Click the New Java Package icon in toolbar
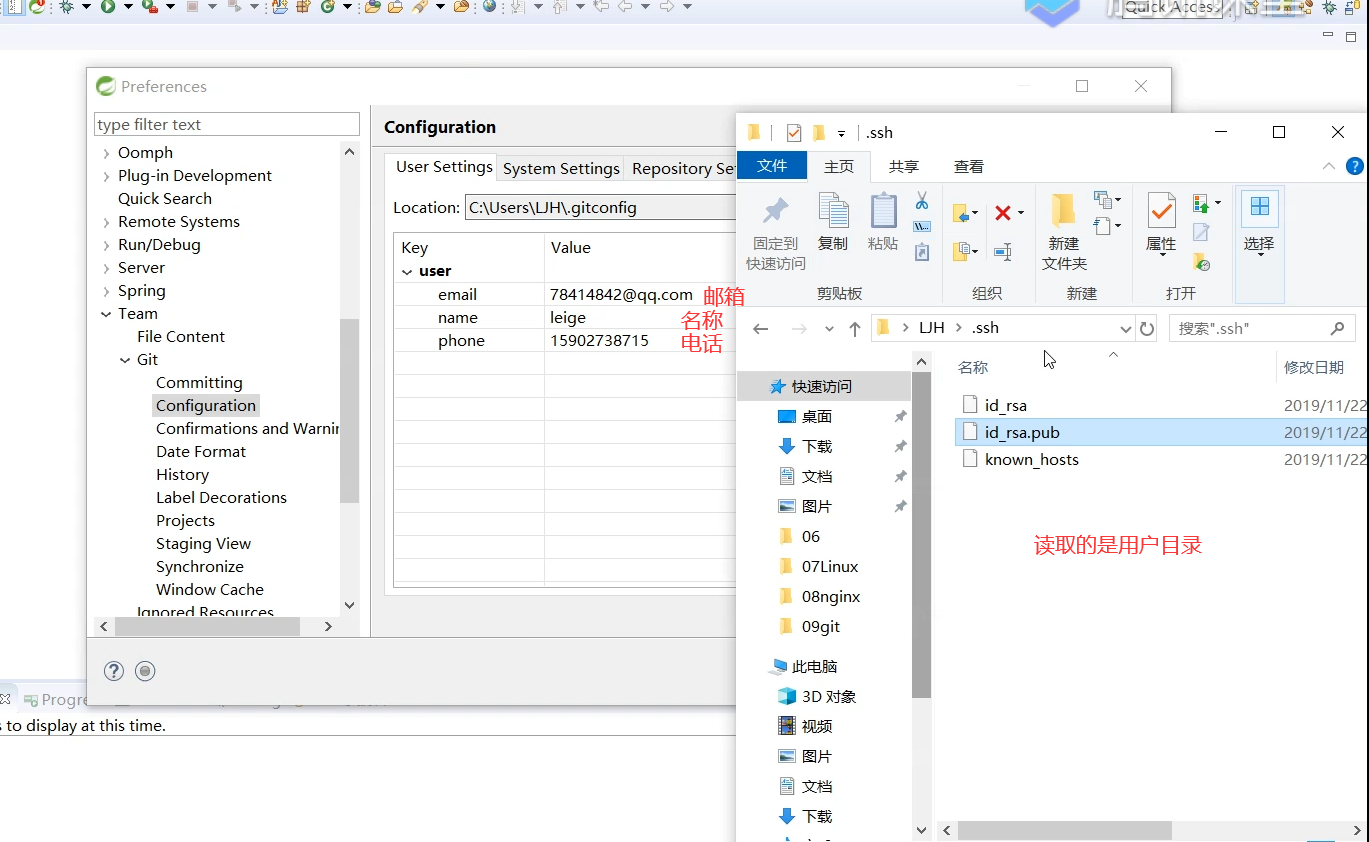Screen dimensions: 1369x842 tap(304, 6)
